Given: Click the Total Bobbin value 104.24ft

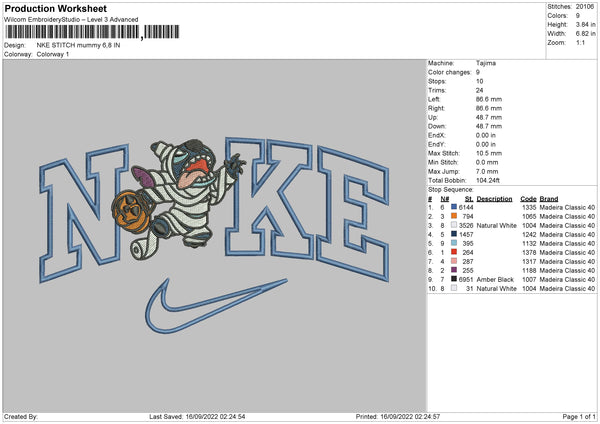Looking at the screenshot, I should (488, 180).
